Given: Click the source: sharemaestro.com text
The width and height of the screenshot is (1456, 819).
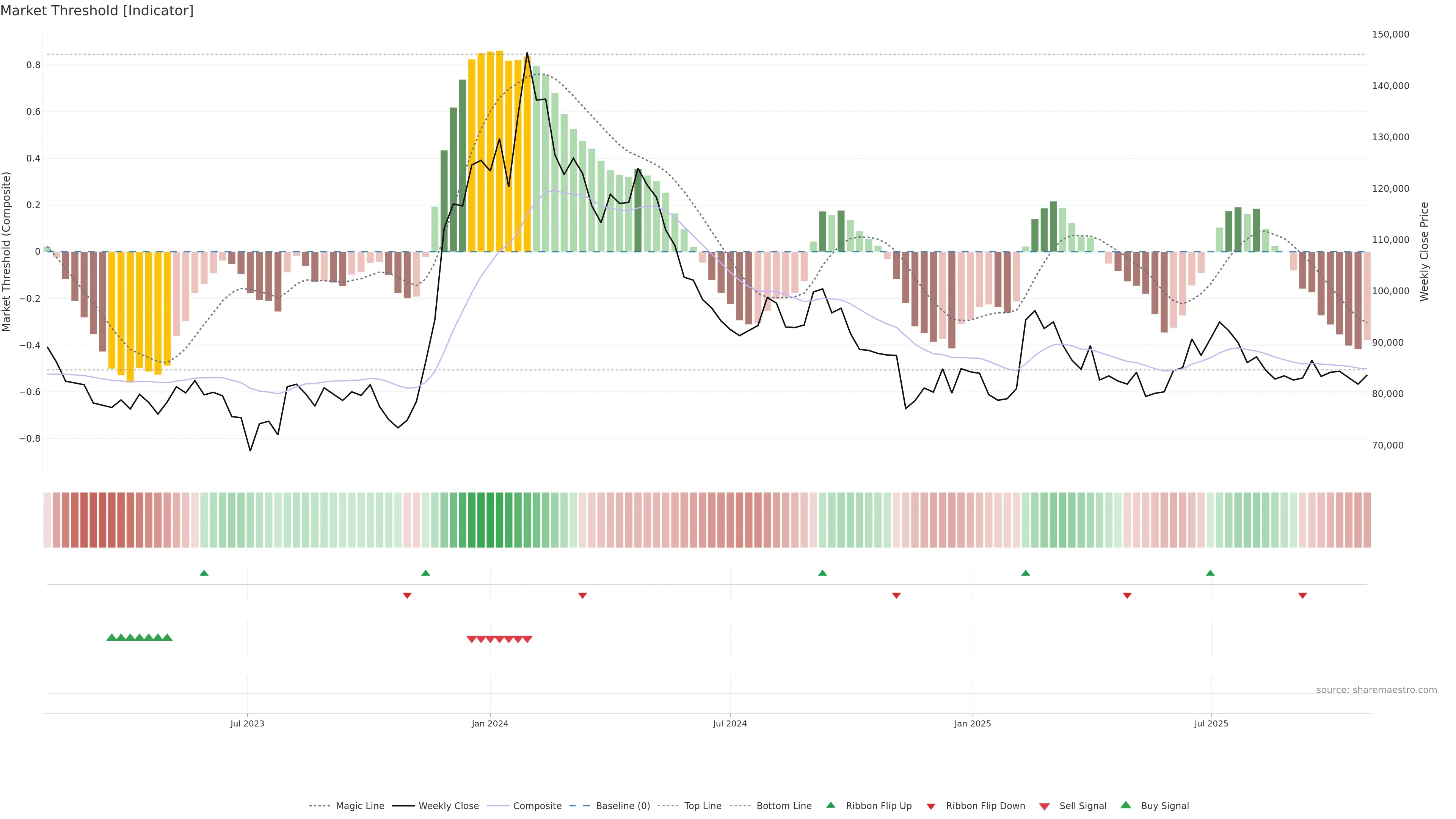Looking at the screenshot, I should [1376, 690].
